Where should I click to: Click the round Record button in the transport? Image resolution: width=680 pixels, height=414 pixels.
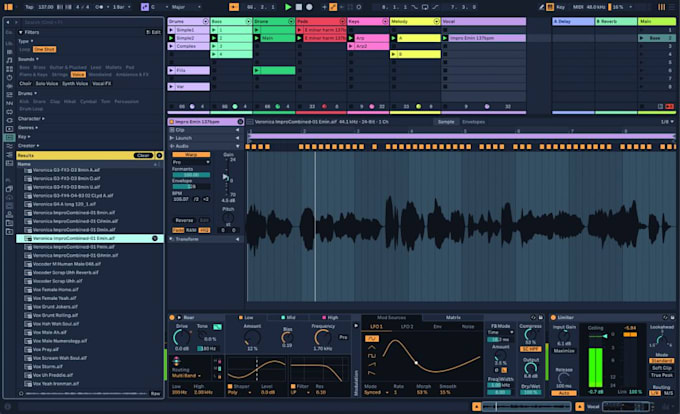tap(309, 7)
